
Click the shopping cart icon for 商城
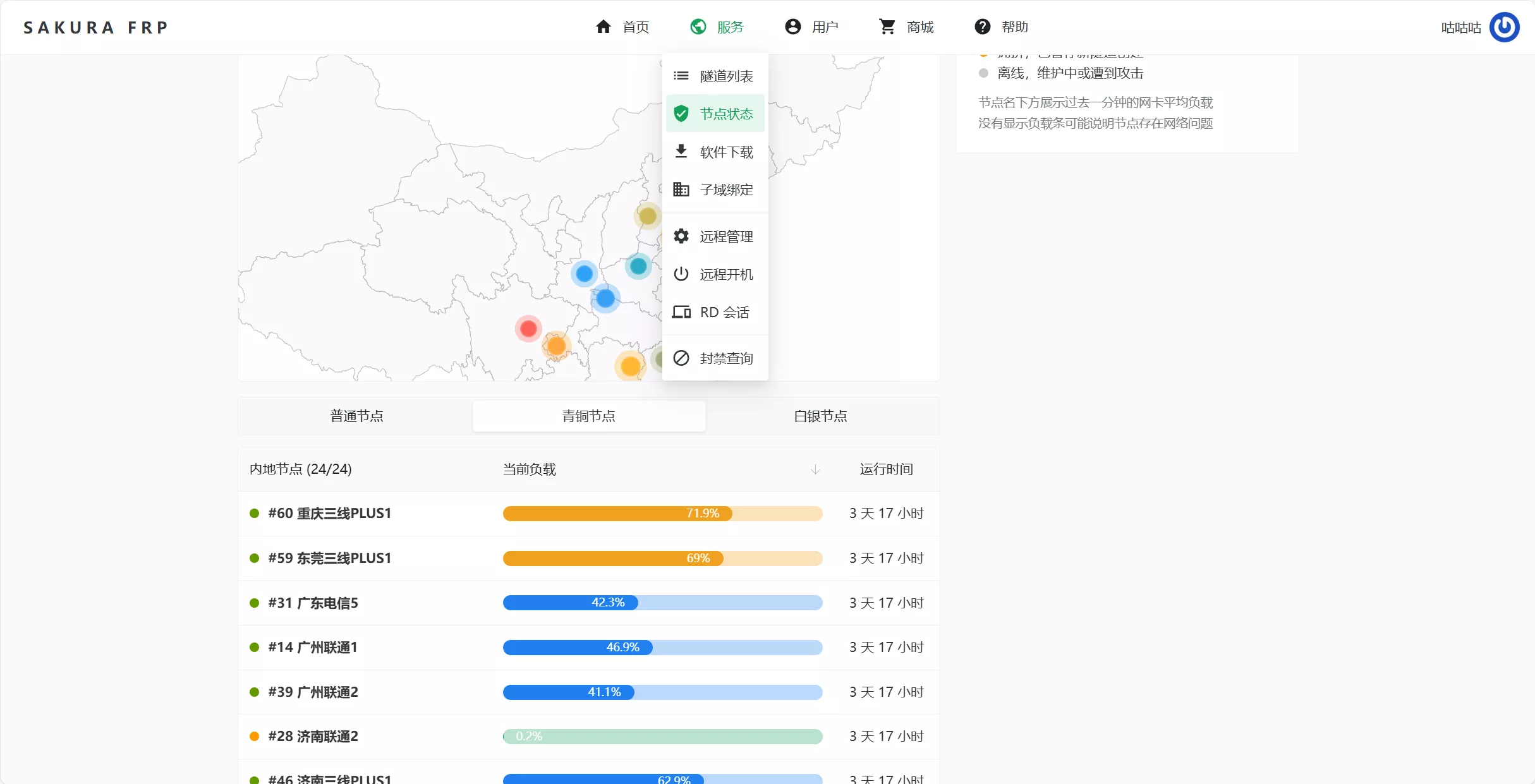click(x=887, y=27)
